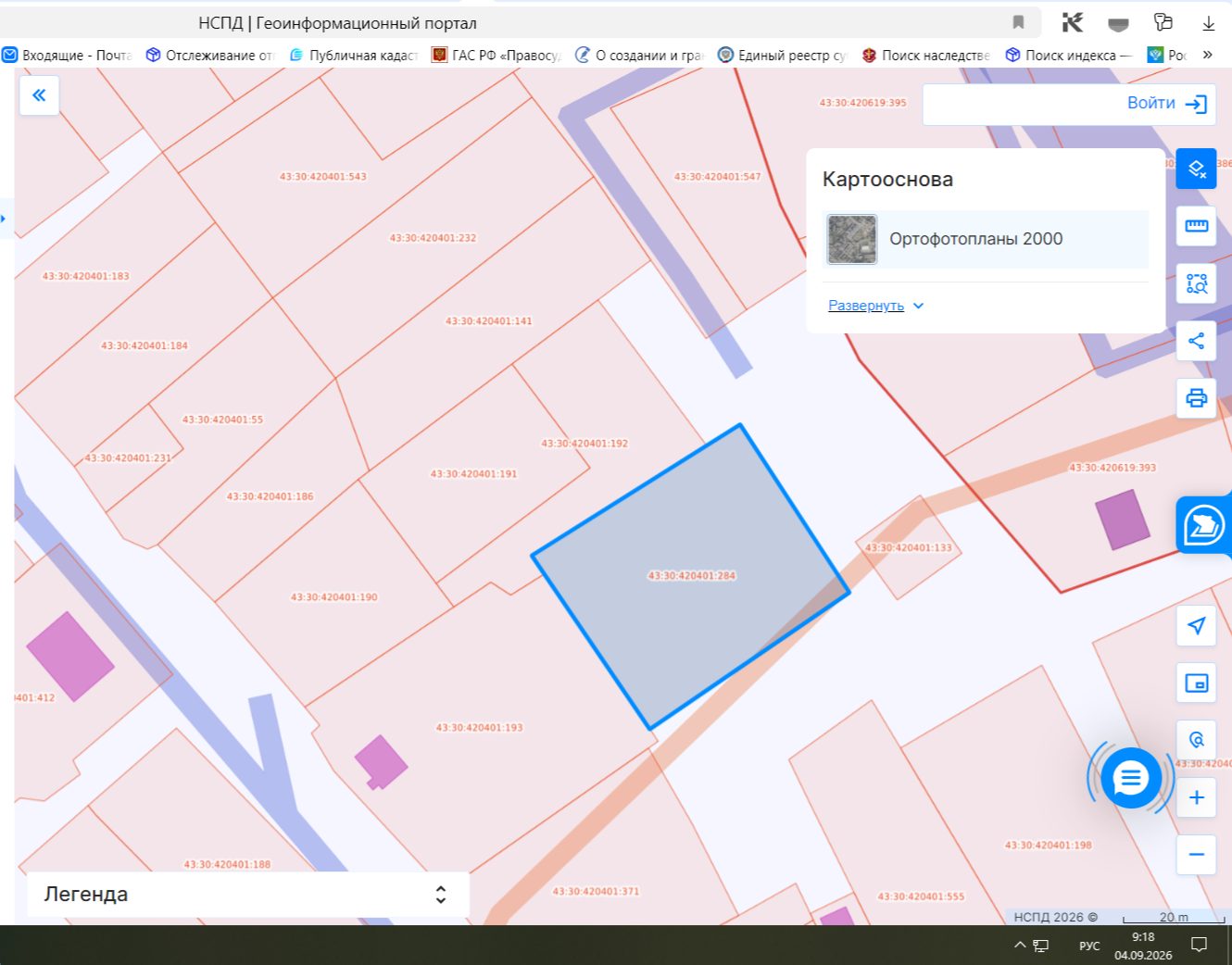The width and height of the screenshot is (1232, 965).
Task: Open the Поиск наследственных bookmark
Action: 925,56
